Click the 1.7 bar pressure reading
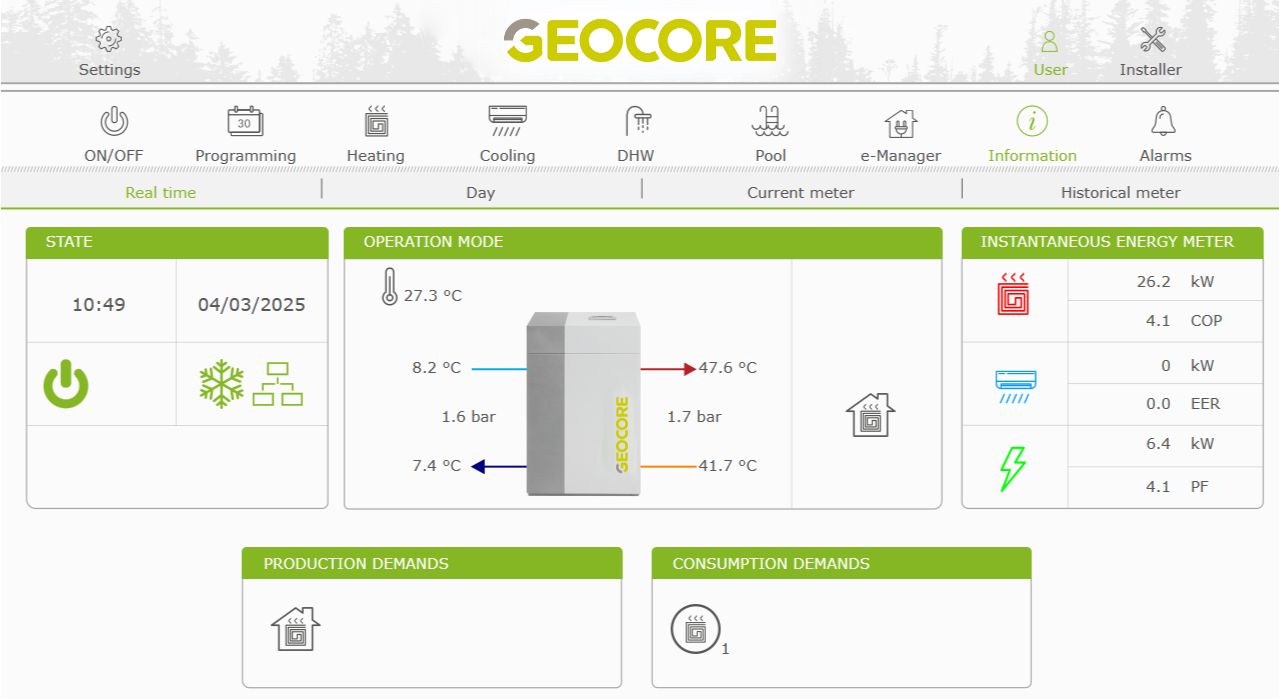 pos(695,417)
